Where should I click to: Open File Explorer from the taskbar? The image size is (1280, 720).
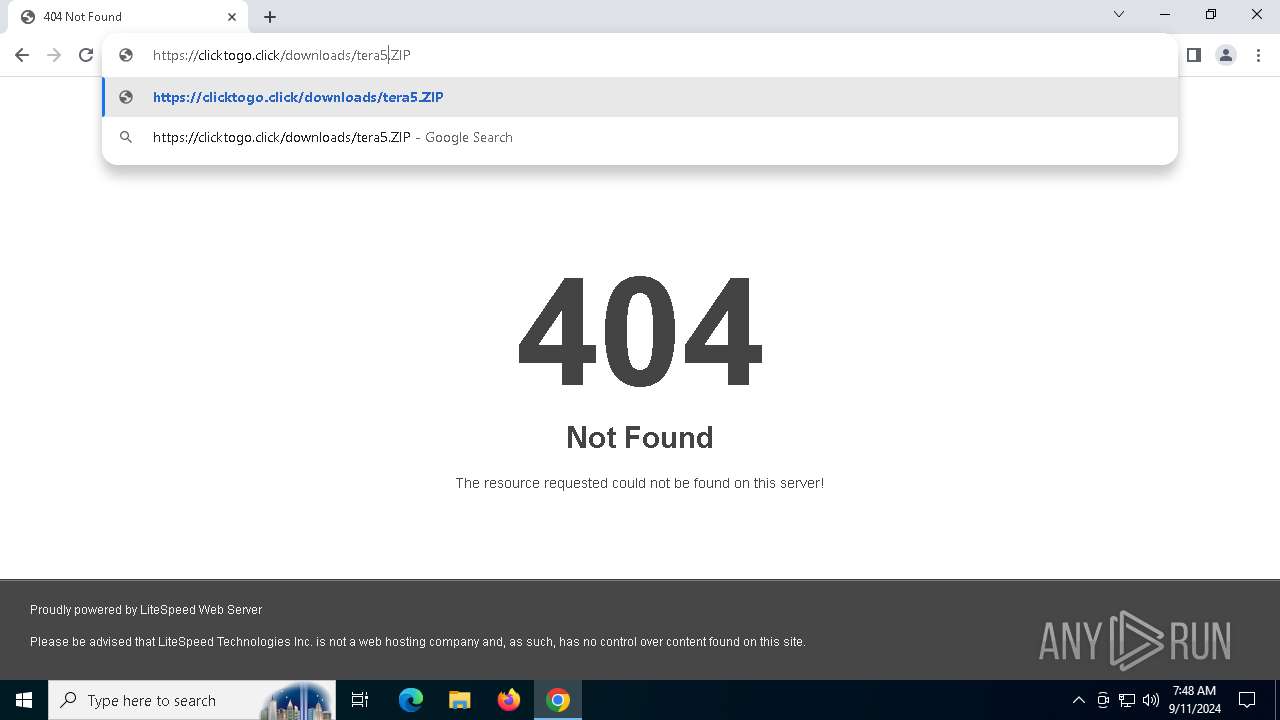(x=460, y=700)
